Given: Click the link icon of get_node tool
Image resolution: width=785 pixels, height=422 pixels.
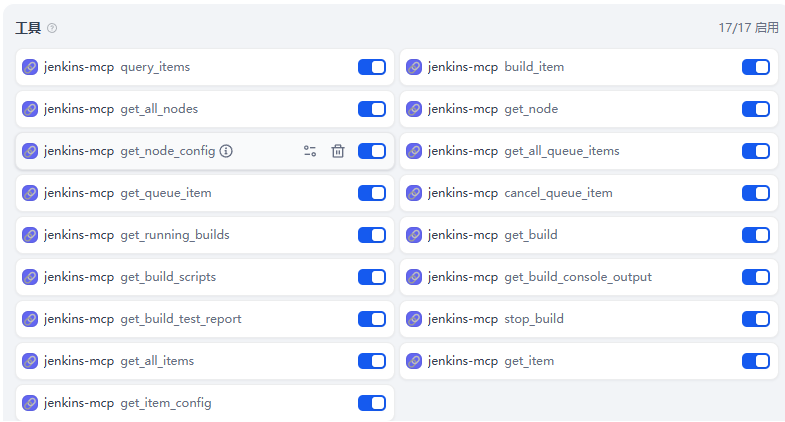Looking at the screenshot, I should tap(414, 109).
